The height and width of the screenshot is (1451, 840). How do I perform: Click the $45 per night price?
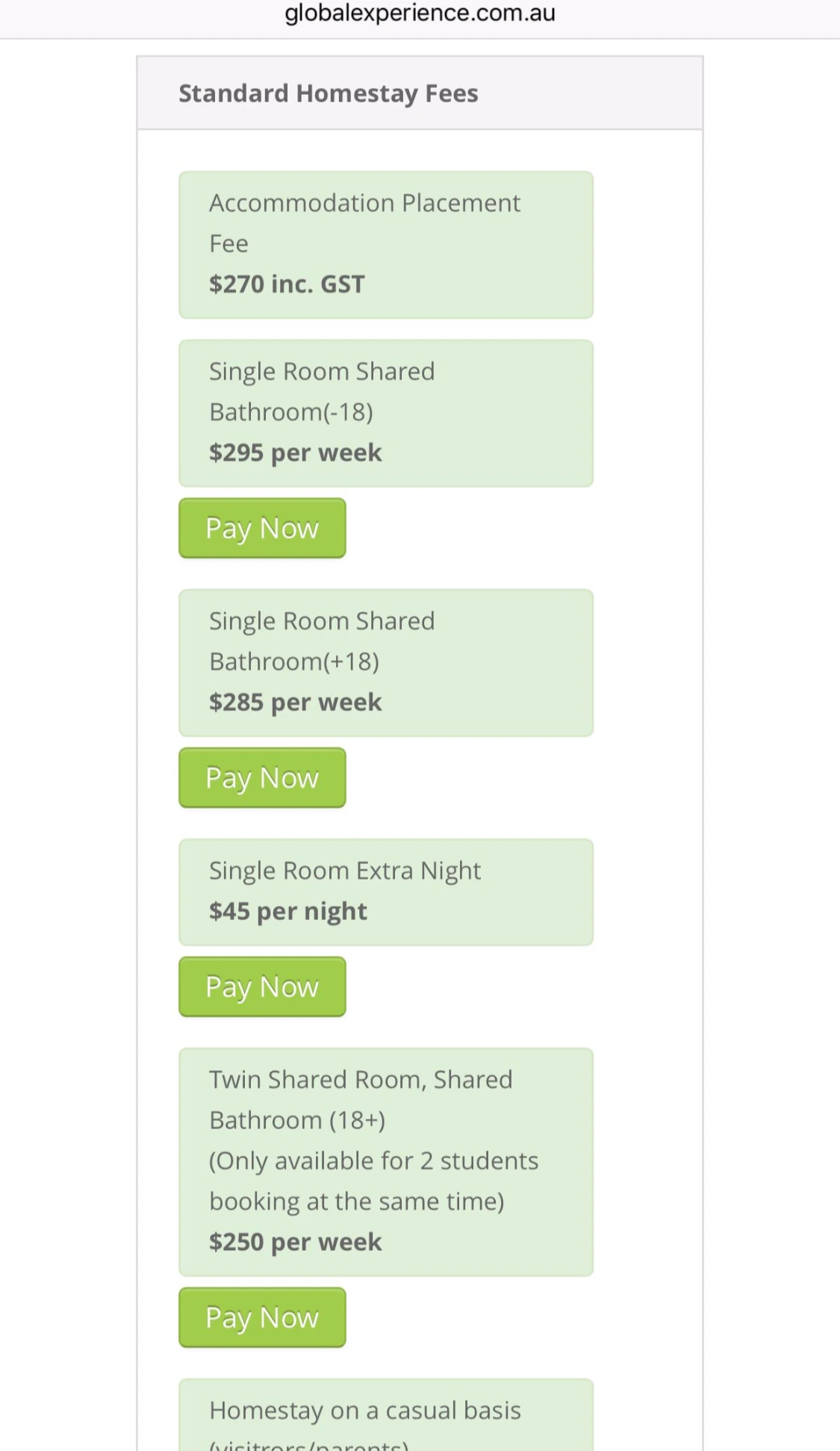288,911
